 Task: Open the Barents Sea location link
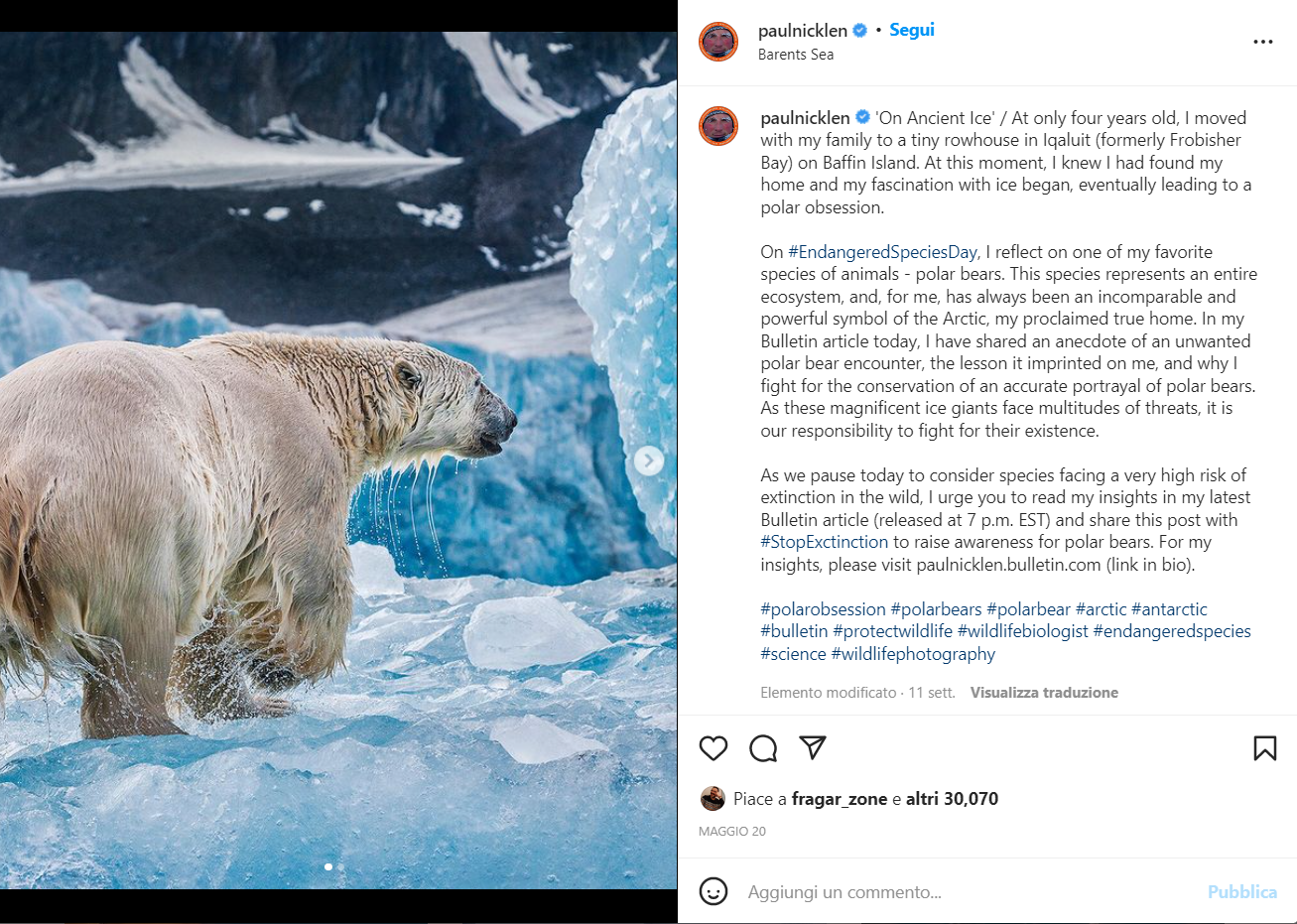pos(796,55)
